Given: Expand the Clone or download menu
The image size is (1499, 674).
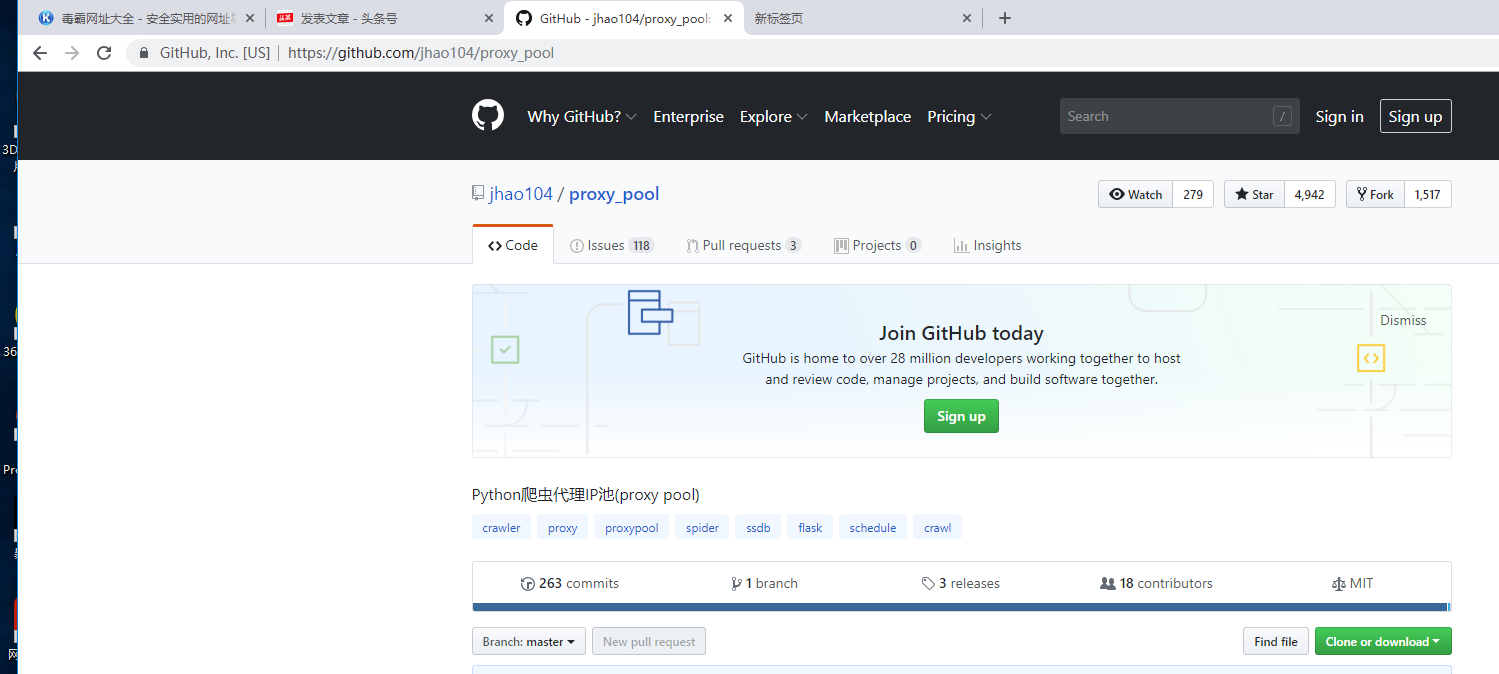Looking at the screenshot, I should [1383, 641].
